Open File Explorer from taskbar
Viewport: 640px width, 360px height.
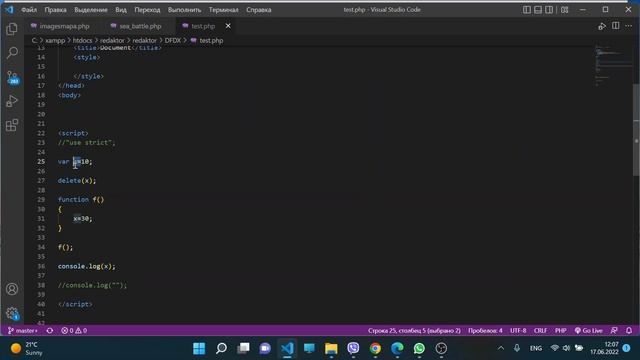click(331, 348)
